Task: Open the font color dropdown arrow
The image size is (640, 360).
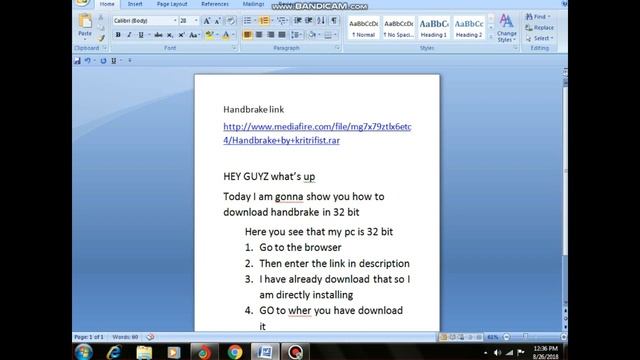Action: [233, 35]
